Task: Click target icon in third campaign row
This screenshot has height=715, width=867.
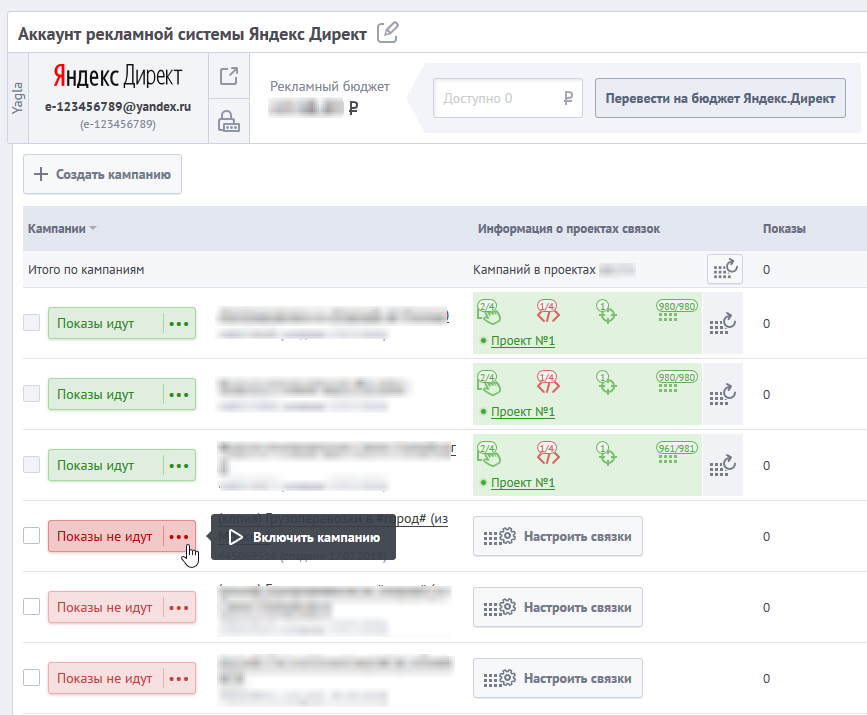Action: tap(607, 453)
